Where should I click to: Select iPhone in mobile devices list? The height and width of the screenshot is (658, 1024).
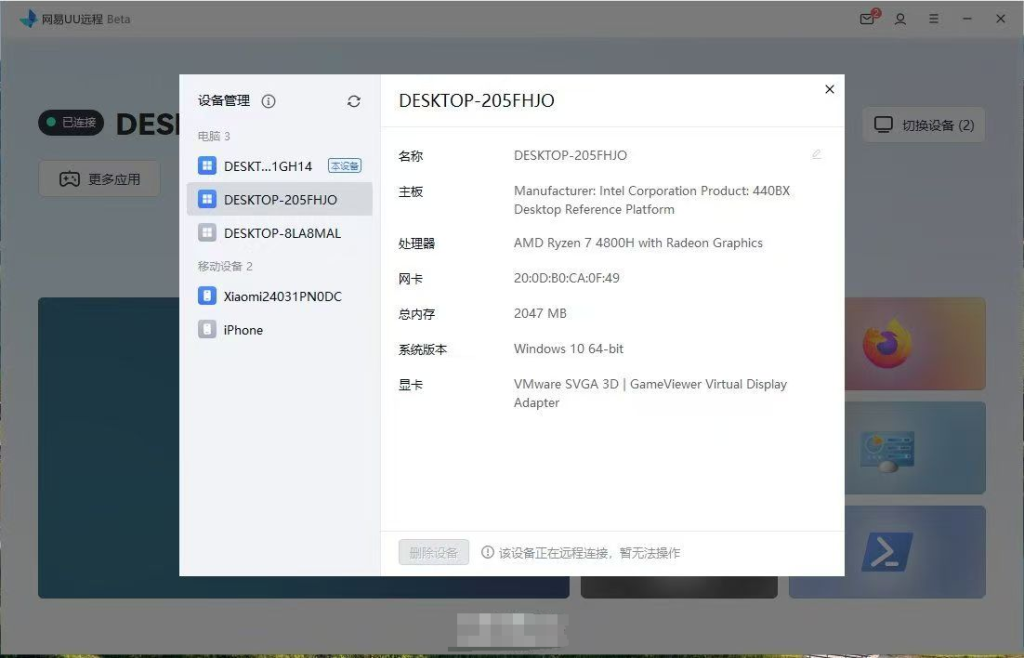[x=243, y=330]
